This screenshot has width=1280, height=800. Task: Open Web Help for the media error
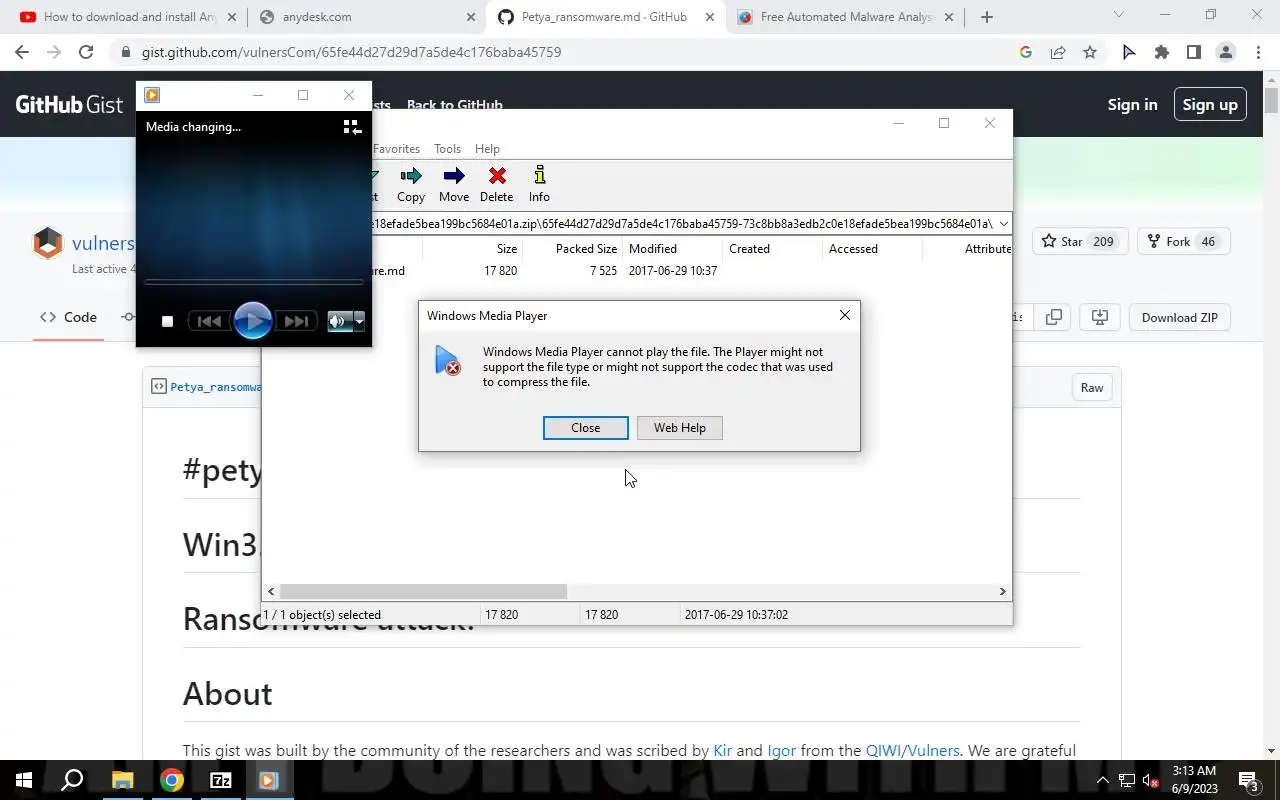tap(679, 428)
